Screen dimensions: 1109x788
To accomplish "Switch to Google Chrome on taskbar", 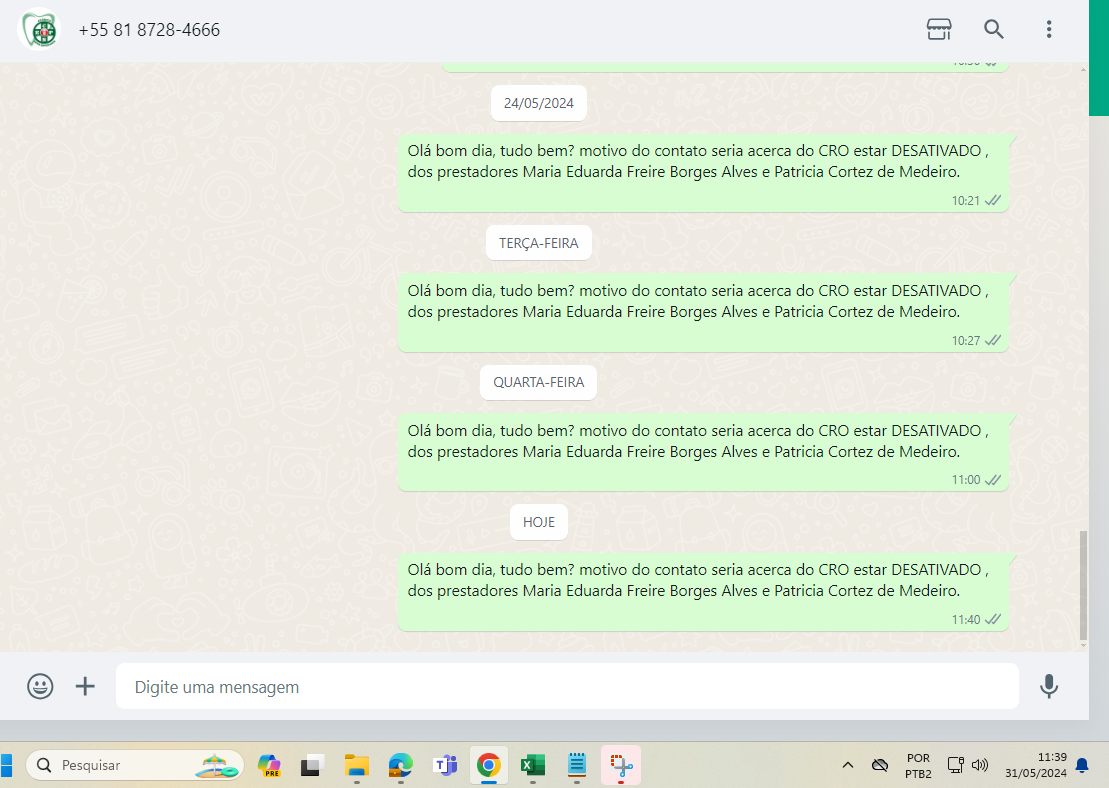I will tap(489, 765).
